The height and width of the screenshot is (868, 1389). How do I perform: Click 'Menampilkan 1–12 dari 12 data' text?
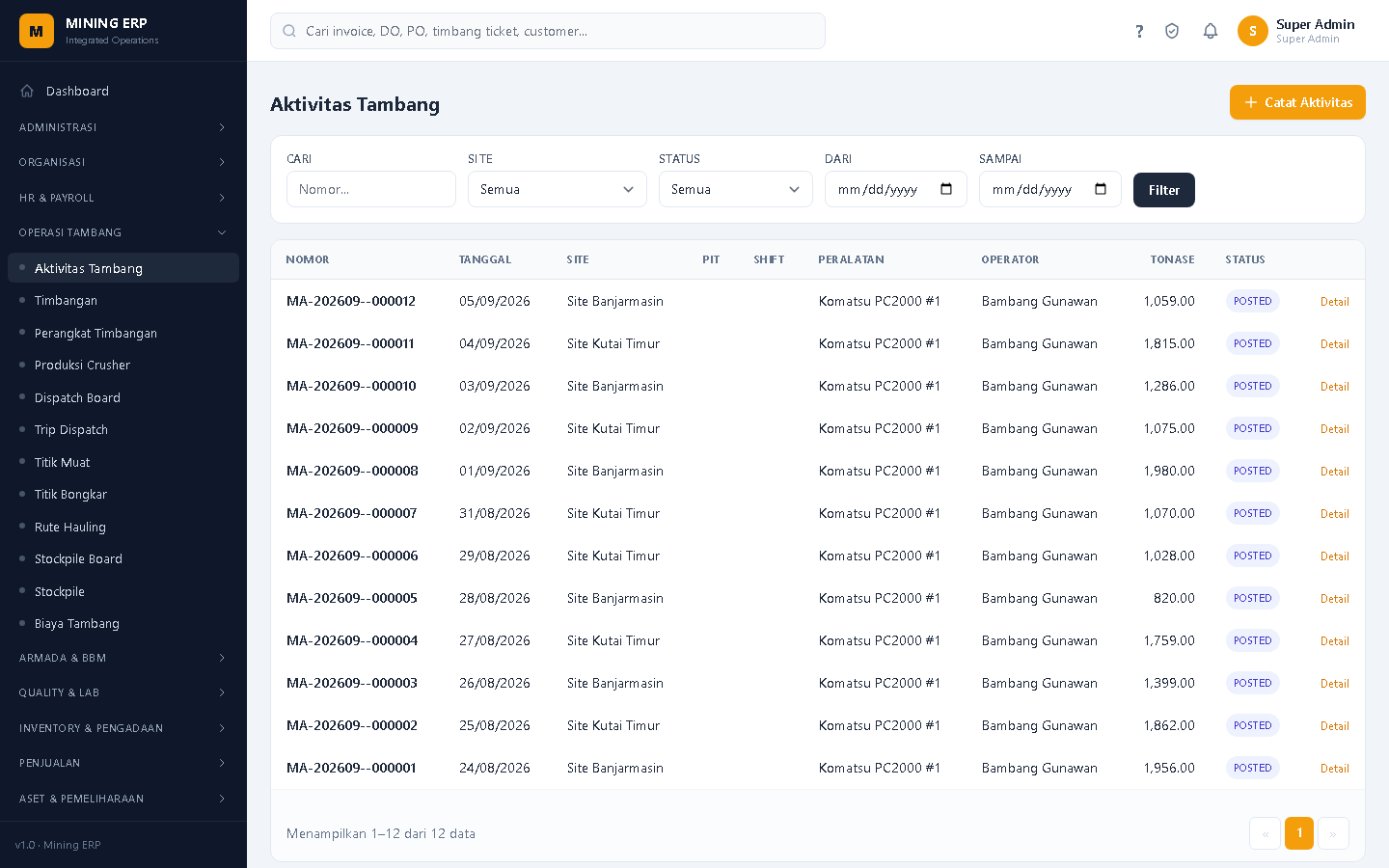(381, 833)
